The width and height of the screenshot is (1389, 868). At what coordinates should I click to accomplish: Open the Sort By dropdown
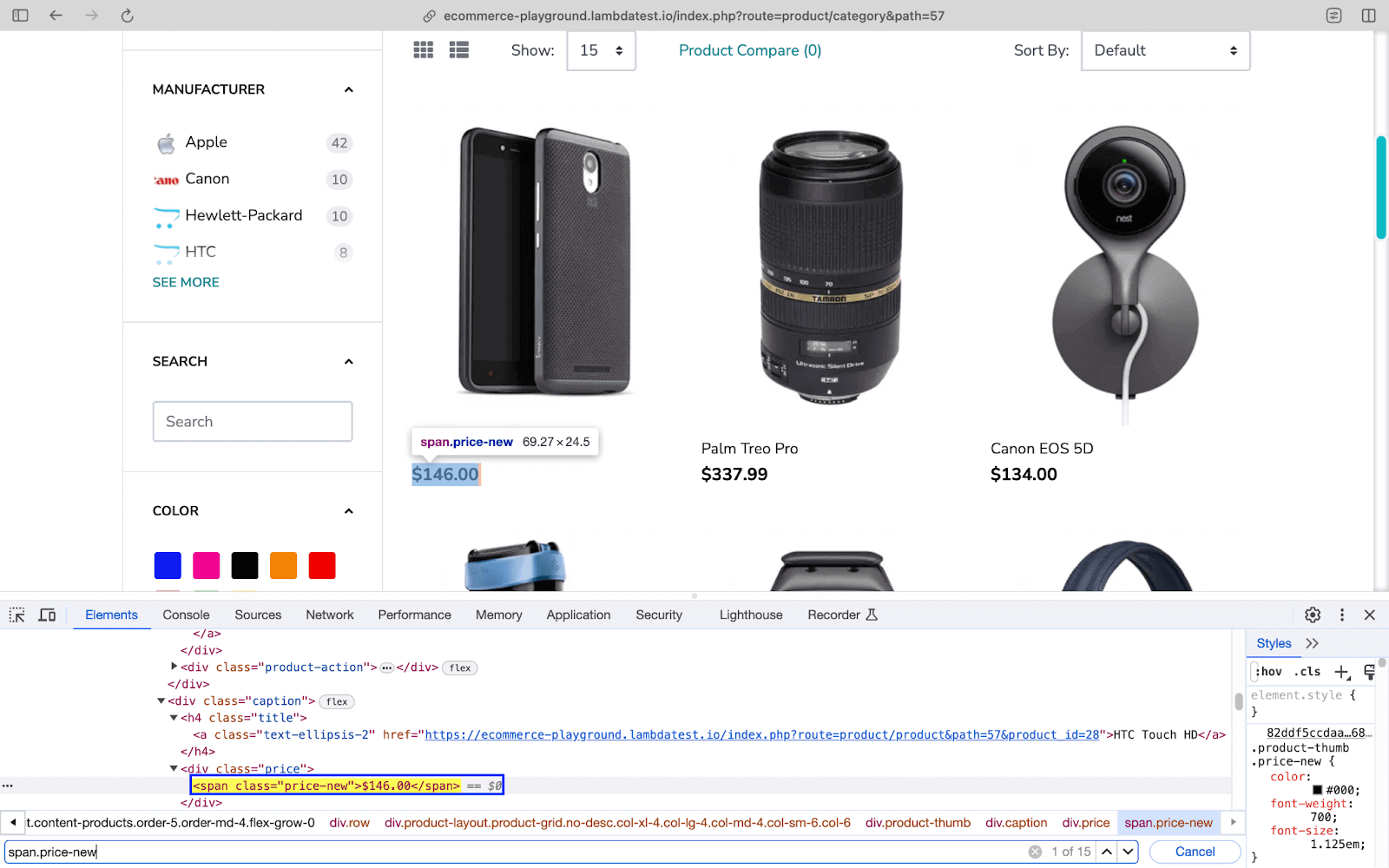coord(1165,50)
